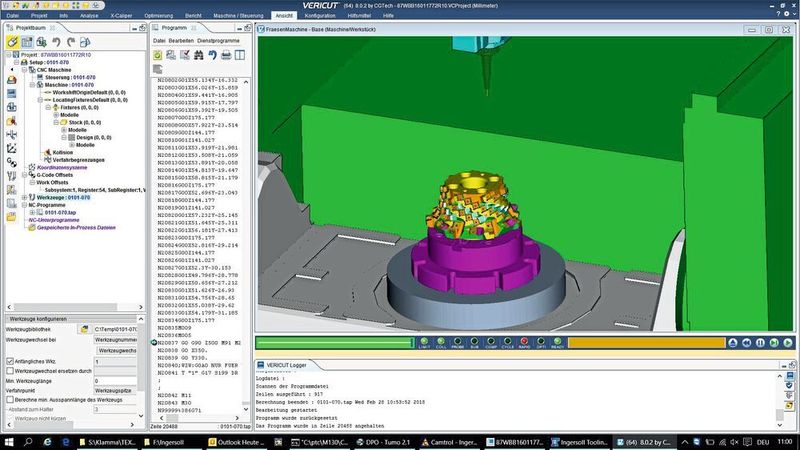
Task: Click the OPTI status light
Action: point(541,342)
